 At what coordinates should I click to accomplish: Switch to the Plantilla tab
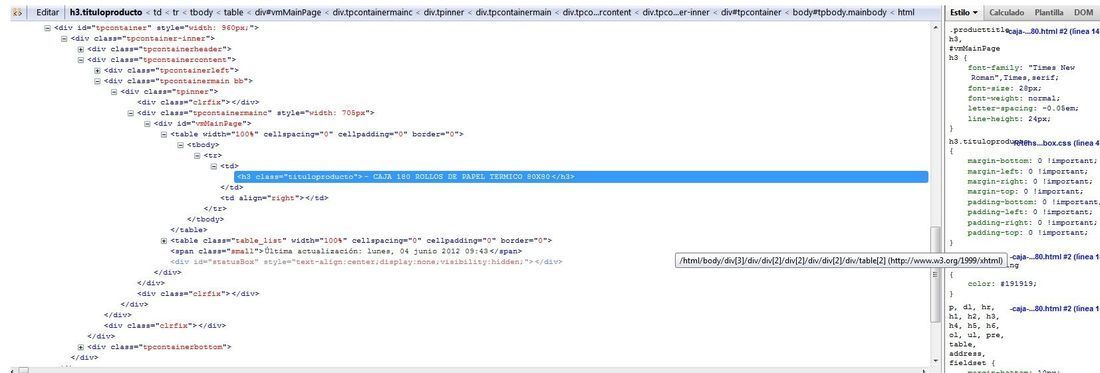point(1048,13)
